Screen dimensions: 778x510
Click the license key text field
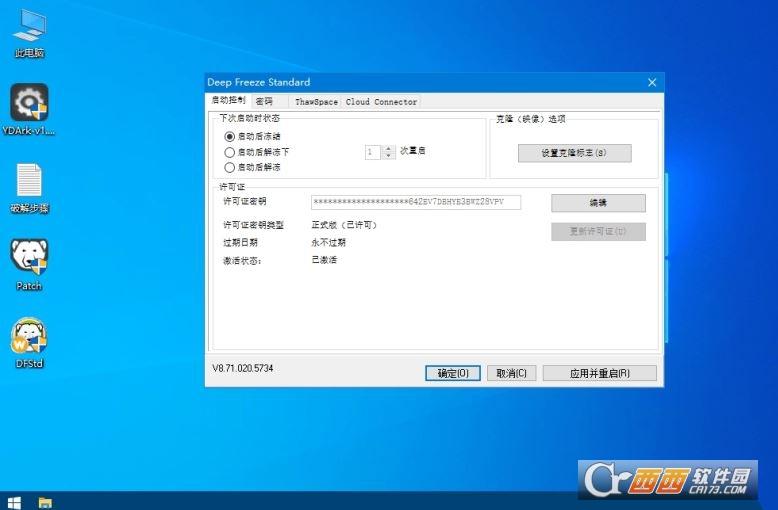[x=416, y=202]
